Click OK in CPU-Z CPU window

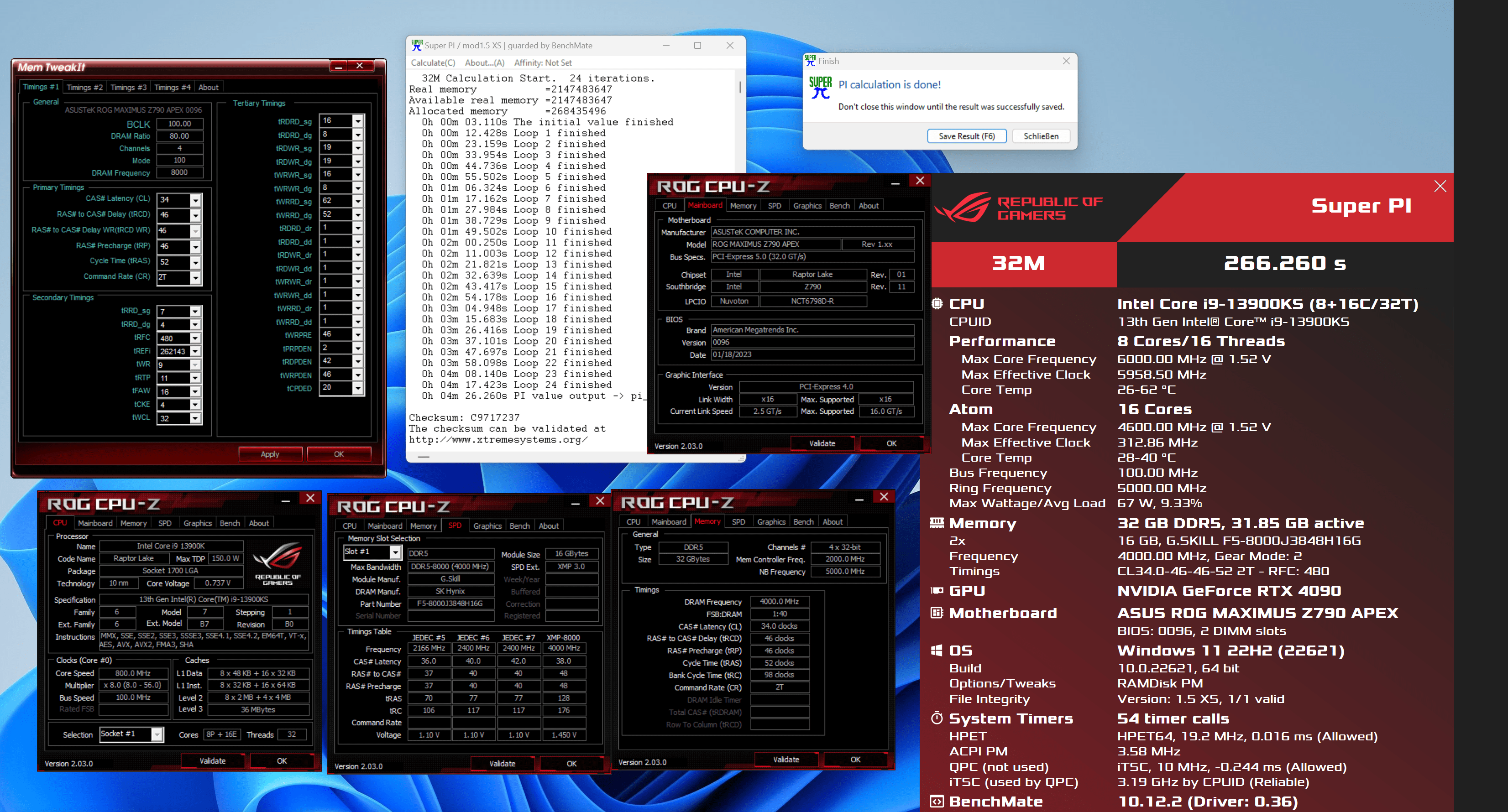282,761
